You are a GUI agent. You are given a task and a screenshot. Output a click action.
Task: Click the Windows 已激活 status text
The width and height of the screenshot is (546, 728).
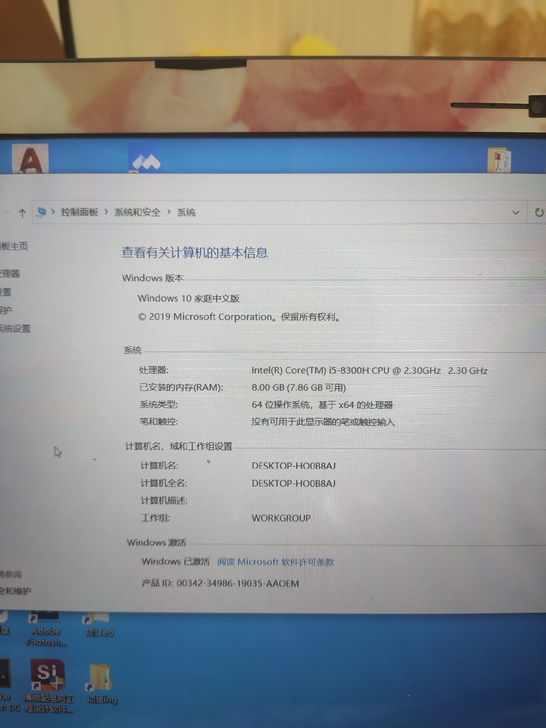pyautogui.click(x=175, y=561)
